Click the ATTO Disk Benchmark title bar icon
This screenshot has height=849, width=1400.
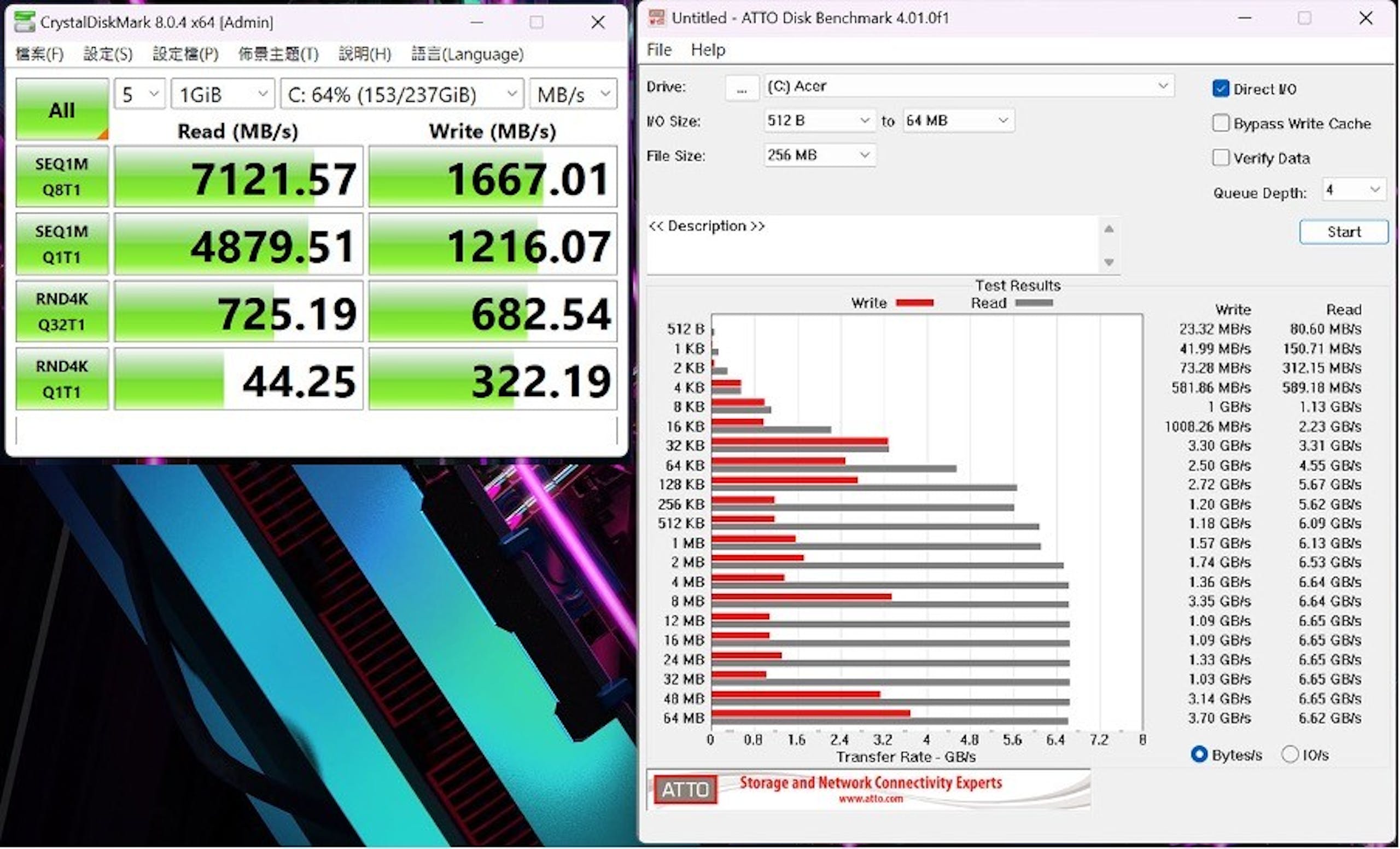[x=657, y=18]
